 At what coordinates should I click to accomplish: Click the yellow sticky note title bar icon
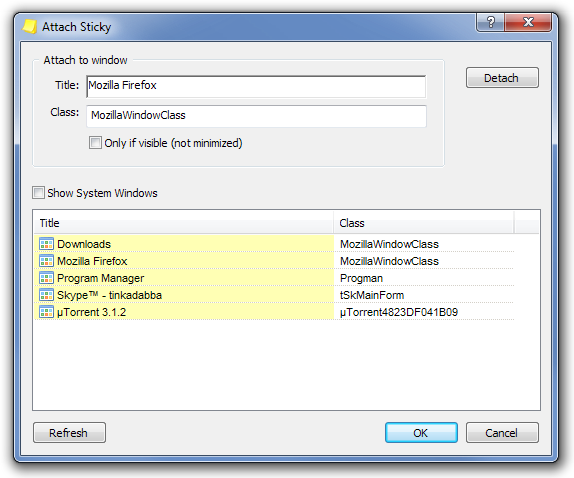29,26
